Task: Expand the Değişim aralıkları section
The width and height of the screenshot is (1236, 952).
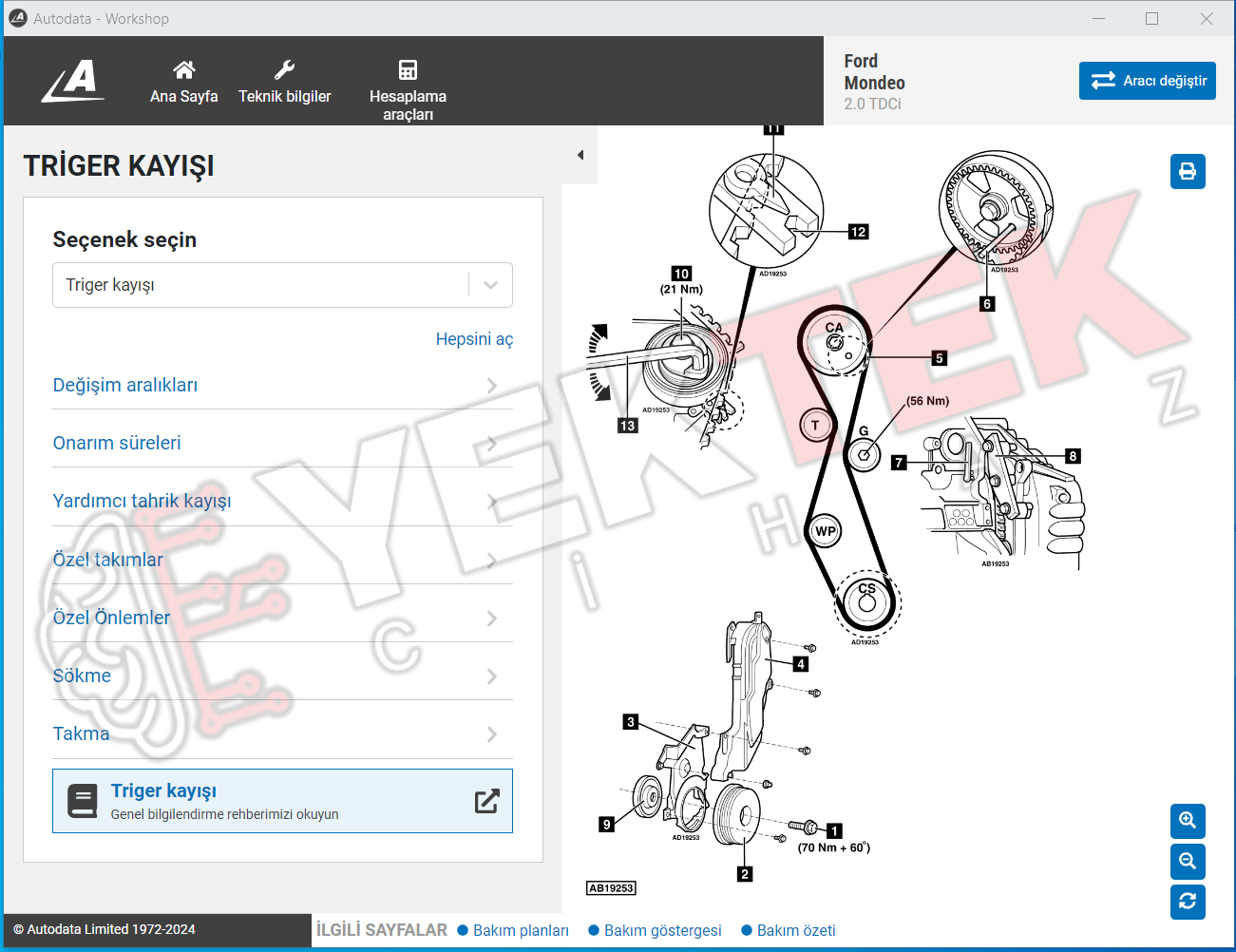Action: click(282, 385)
